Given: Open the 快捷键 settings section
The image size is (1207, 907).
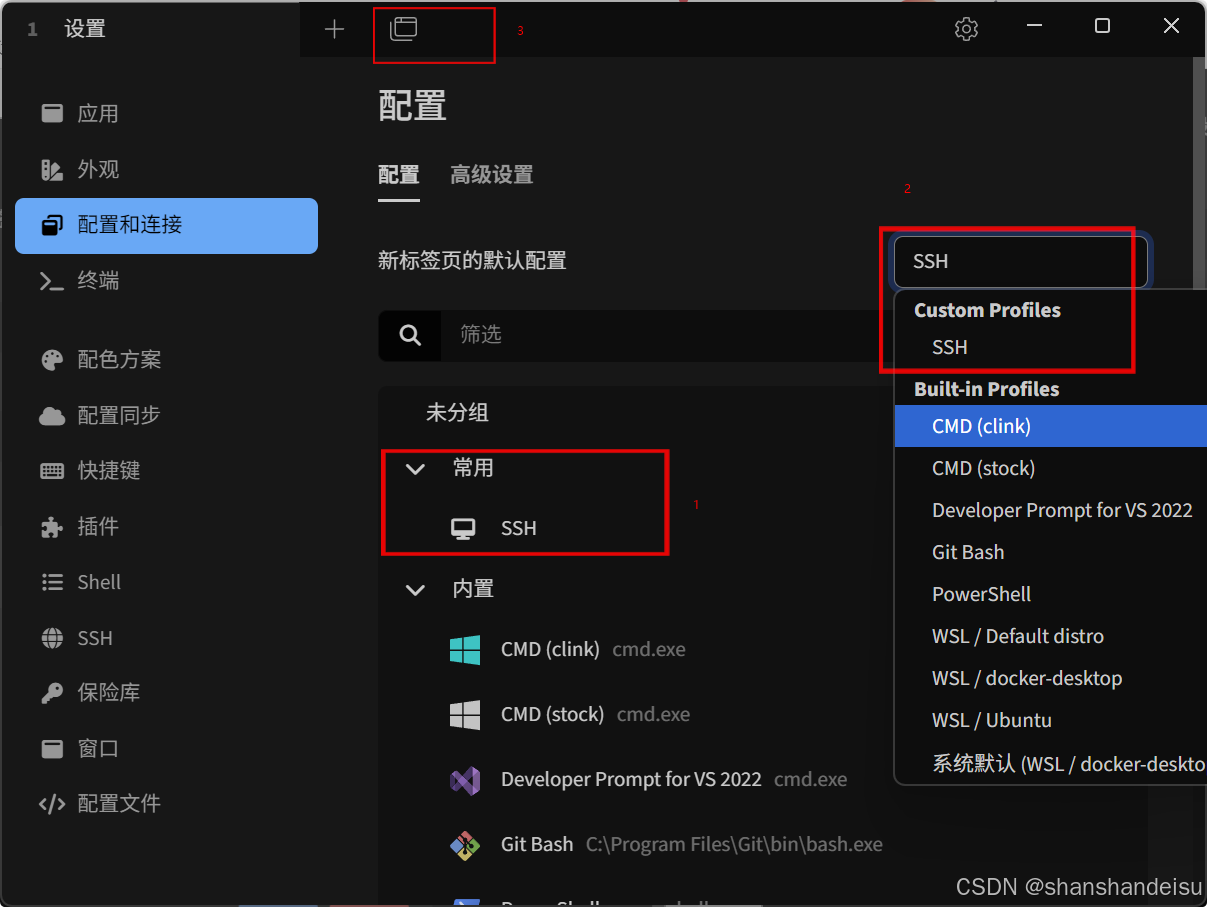Looking at the screenshot, I should [166, 470].
